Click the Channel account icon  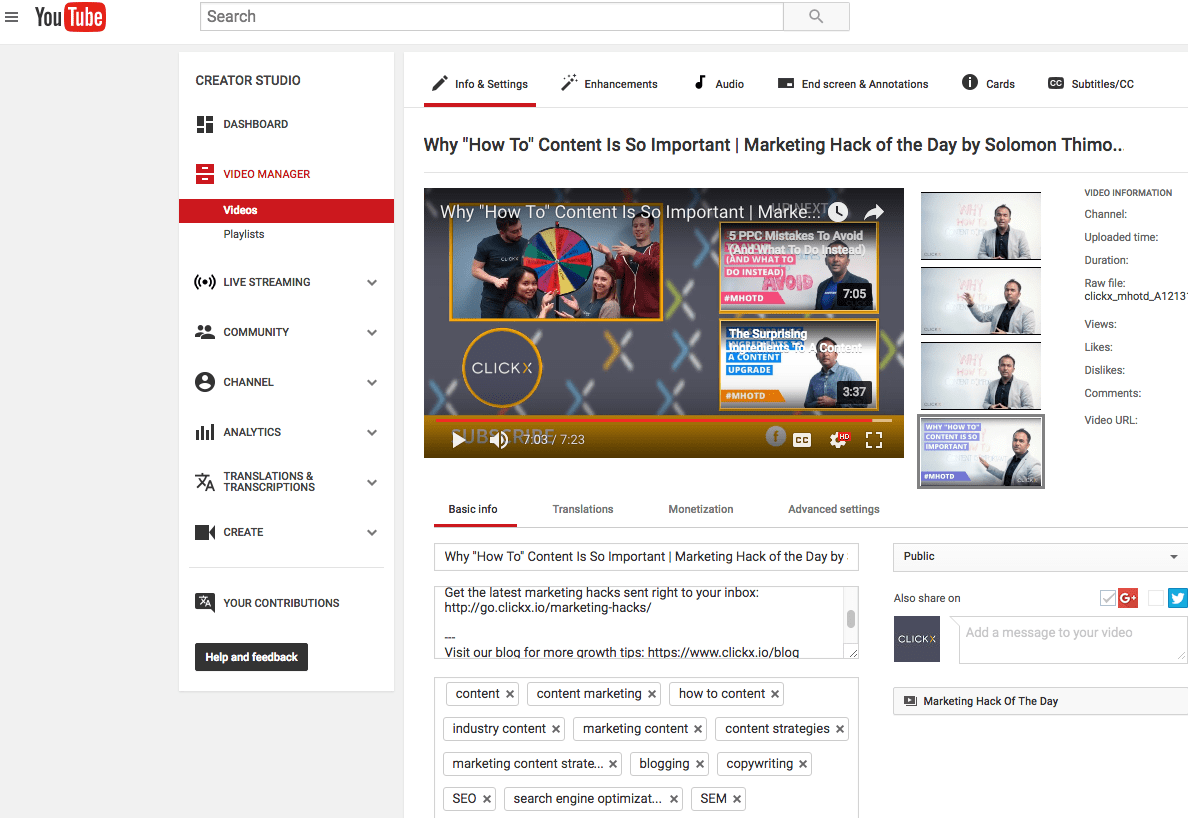coord(205,382)
